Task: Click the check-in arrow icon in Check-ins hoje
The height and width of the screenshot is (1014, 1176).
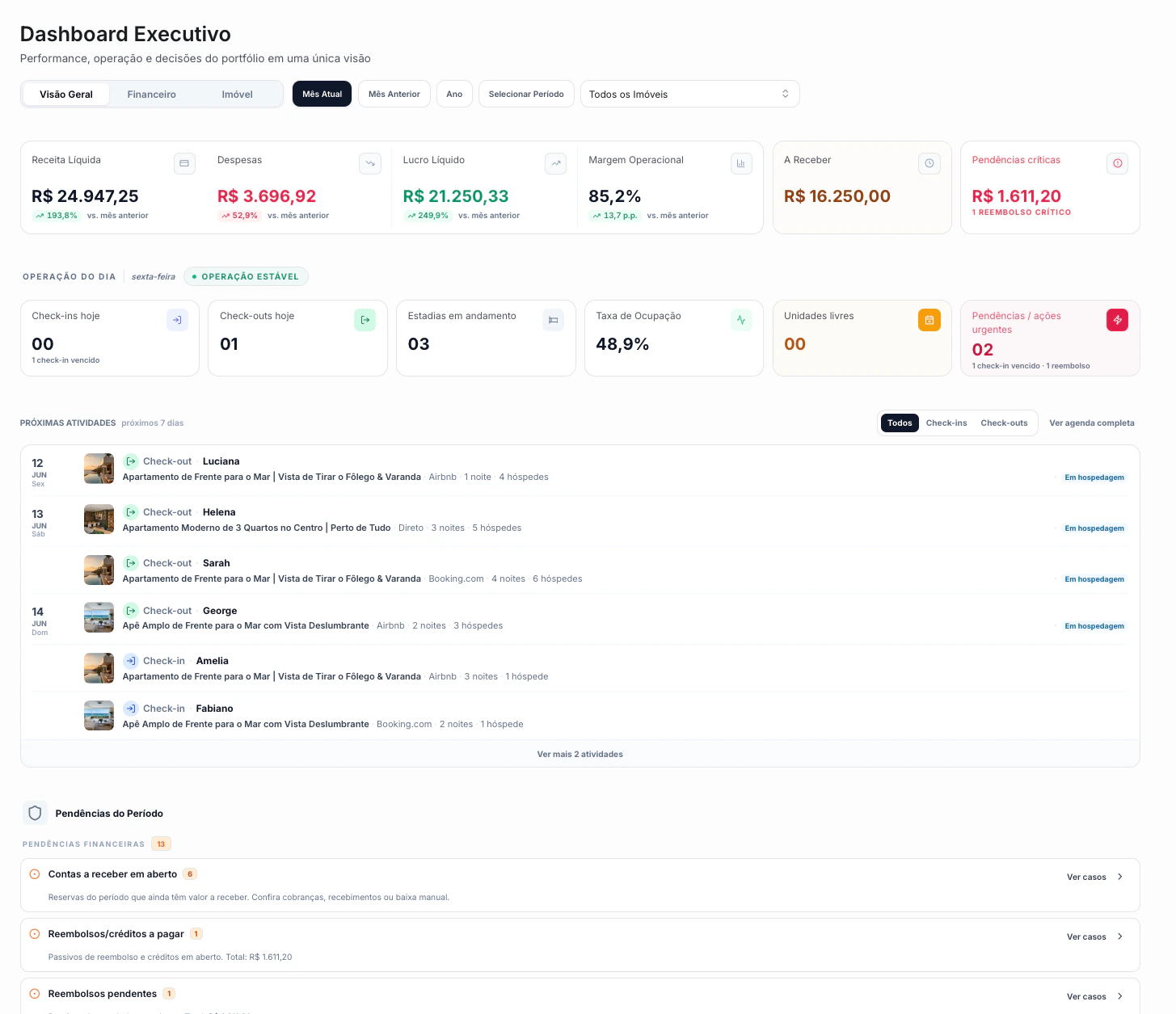Action: pyautogui.click(x=177, y=320)
